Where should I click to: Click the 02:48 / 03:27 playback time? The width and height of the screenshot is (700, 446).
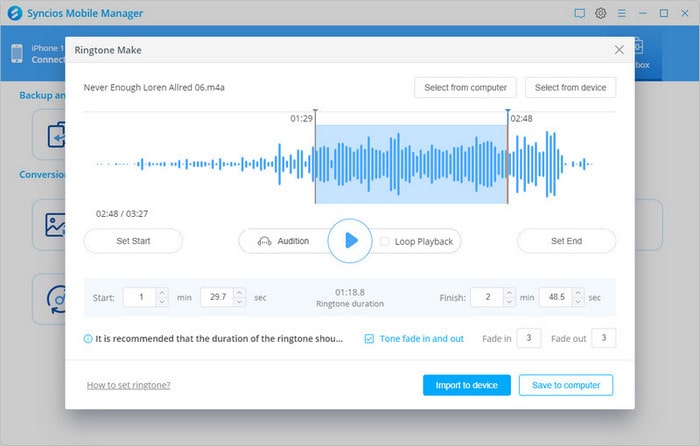pos(122,214)
